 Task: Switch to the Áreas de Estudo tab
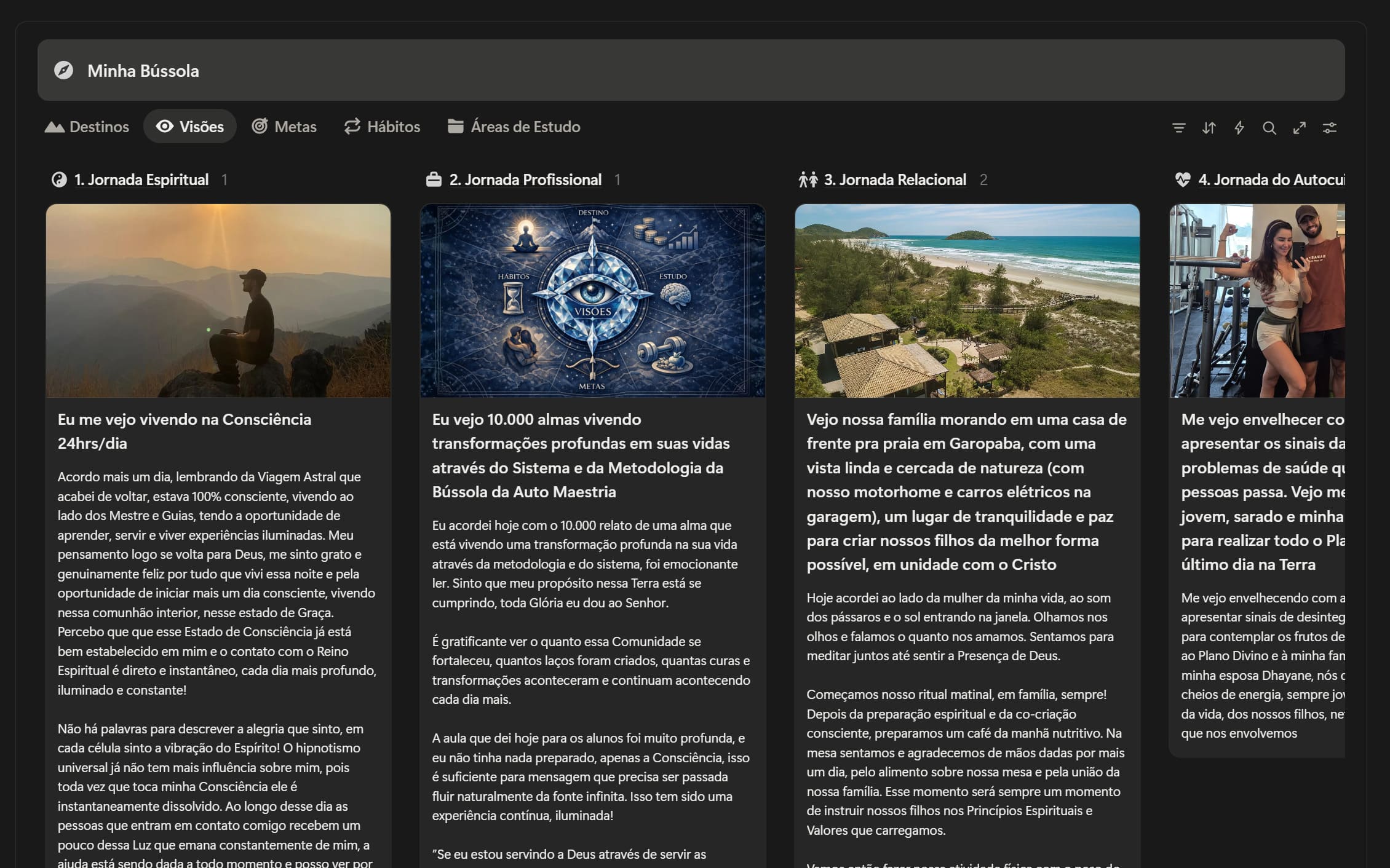514,127
